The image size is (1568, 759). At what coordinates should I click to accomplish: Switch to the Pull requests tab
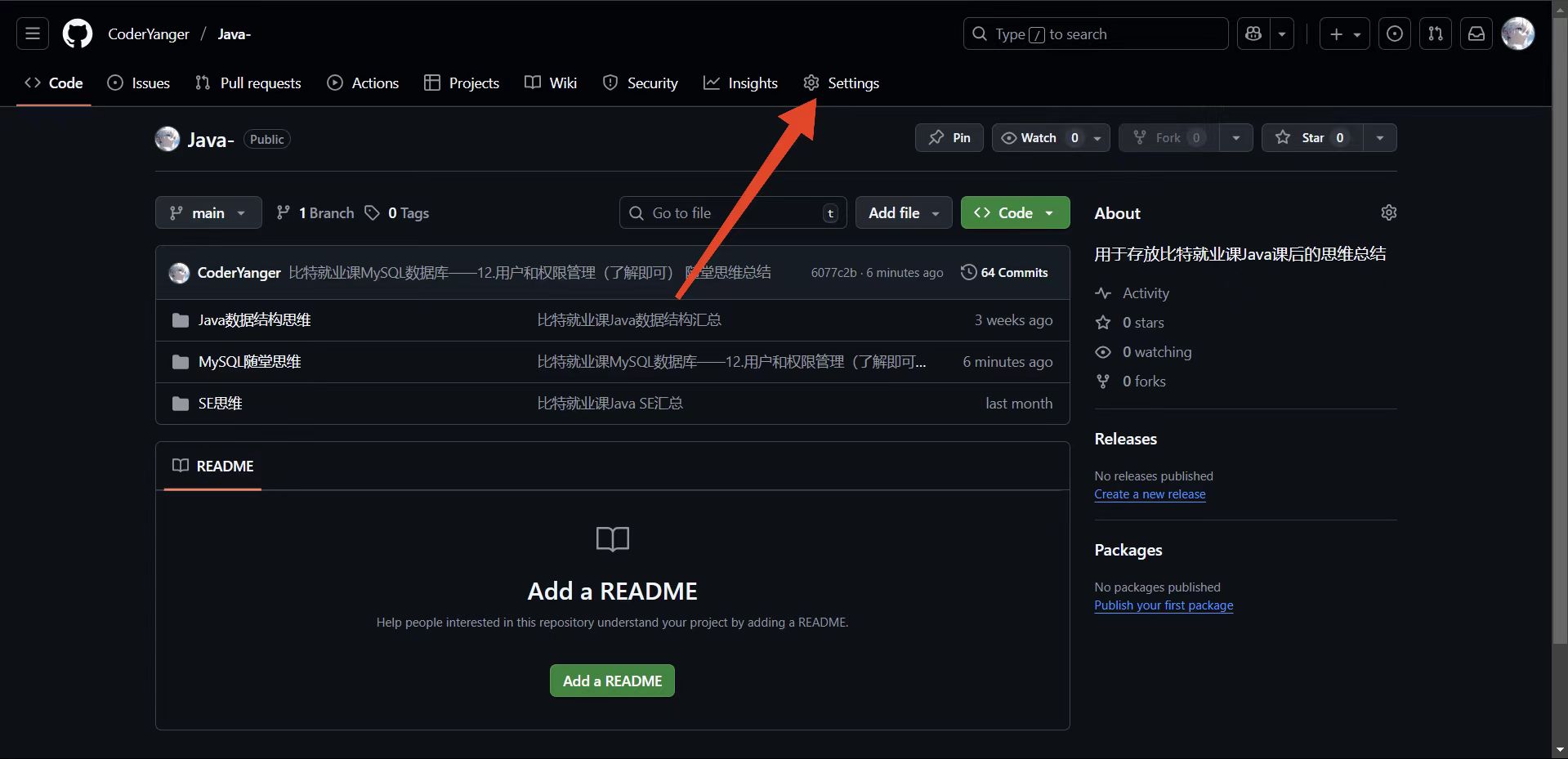tap(248, 83)
